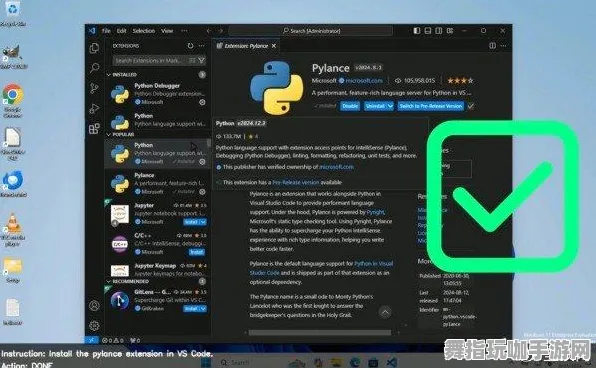Click the scroll-to-top arrow button
This screenshot has width=596, height=368.
coord(385,312)
